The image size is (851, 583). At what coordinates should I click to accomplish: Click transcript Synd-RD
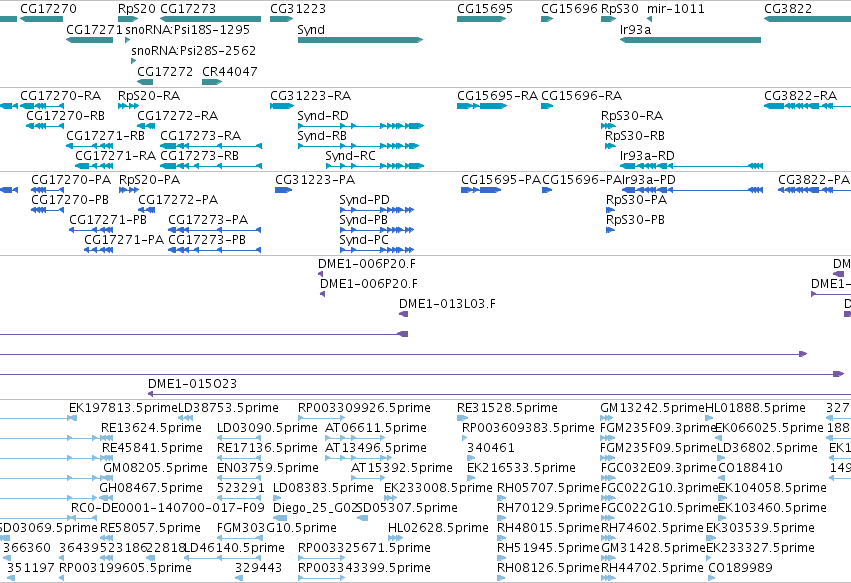(323, 116)
